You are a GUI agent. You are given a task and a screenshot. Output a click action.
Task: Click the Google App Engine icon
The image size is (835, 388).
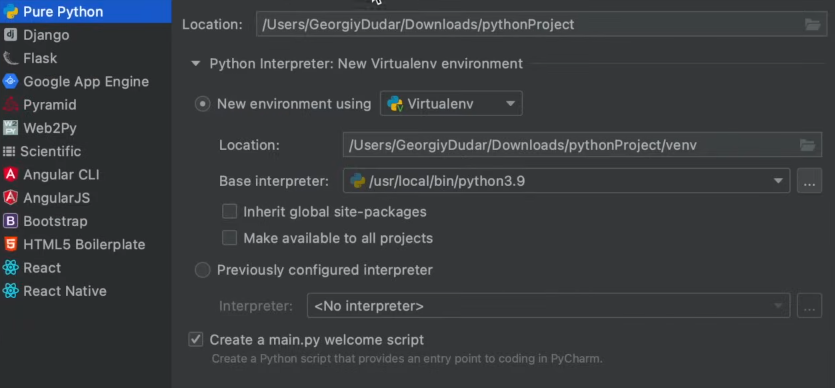point(10,81)
